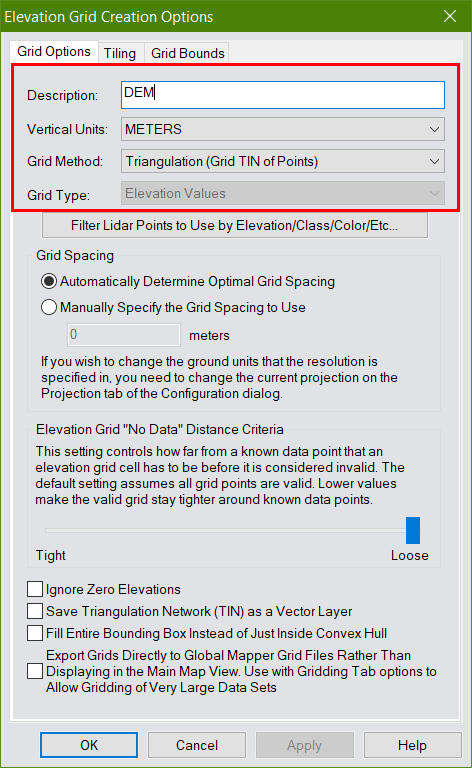
Task: Click the Cancel button
Action: pos(197,745)
